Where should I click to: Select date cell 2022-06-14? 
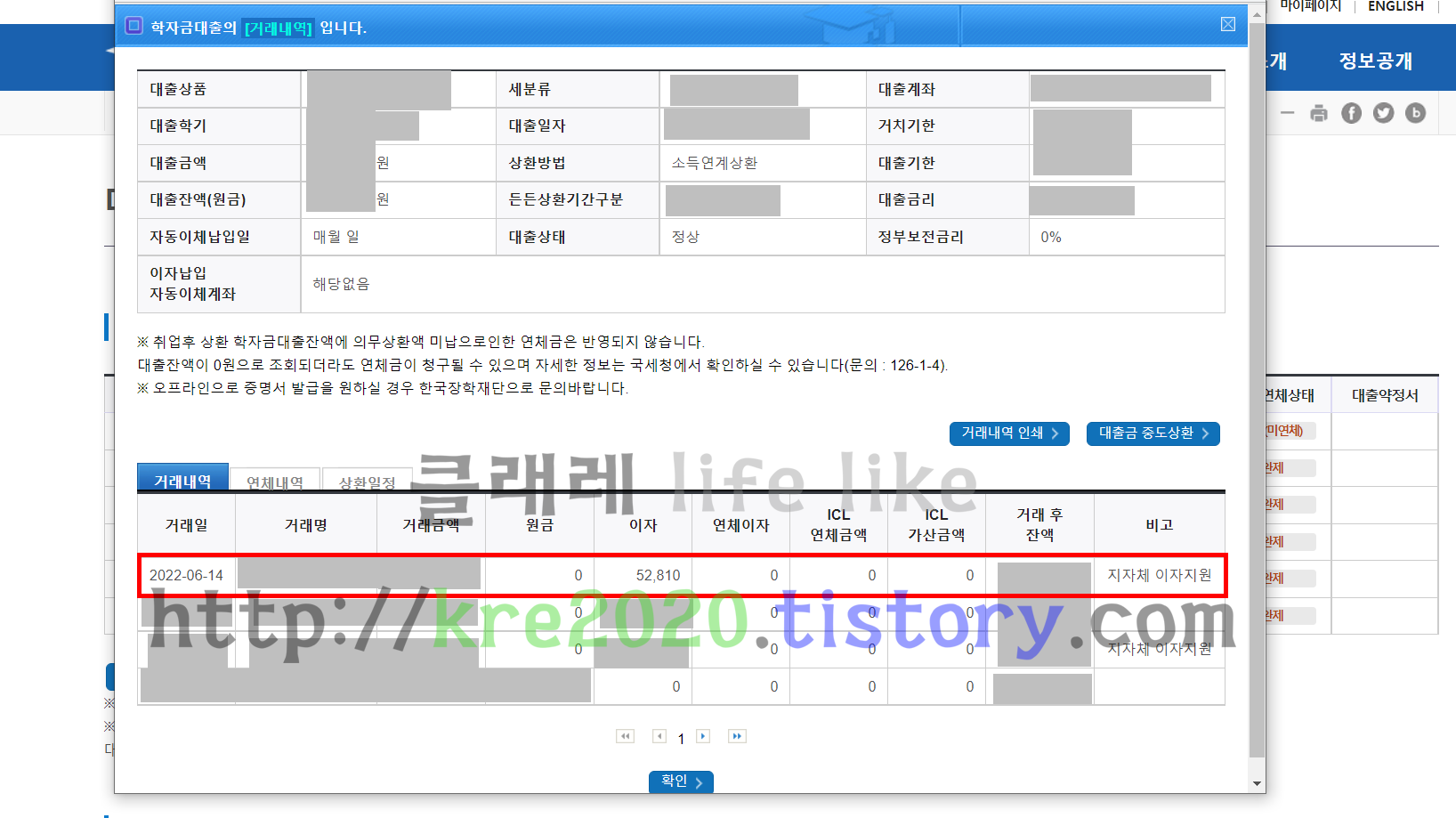click(x=186, y=575)
